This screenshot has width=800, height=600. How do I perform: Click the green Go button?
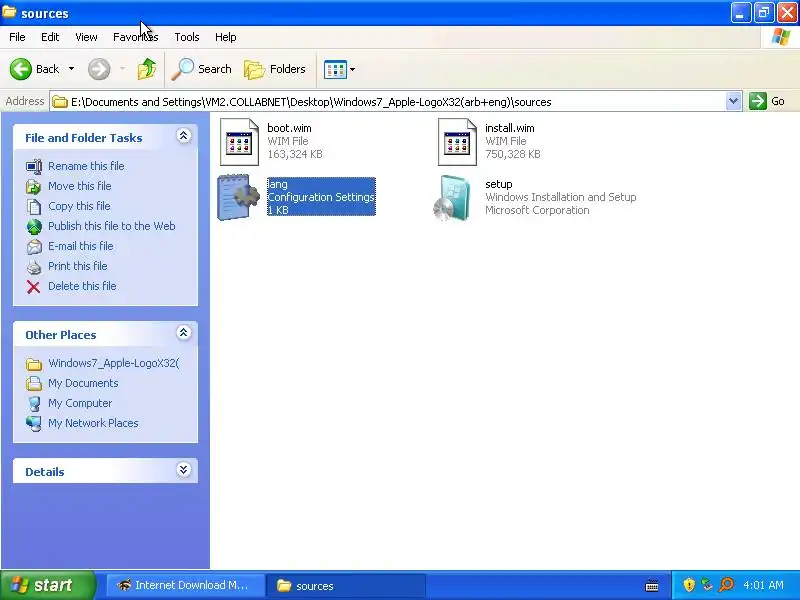click(767, 101)
